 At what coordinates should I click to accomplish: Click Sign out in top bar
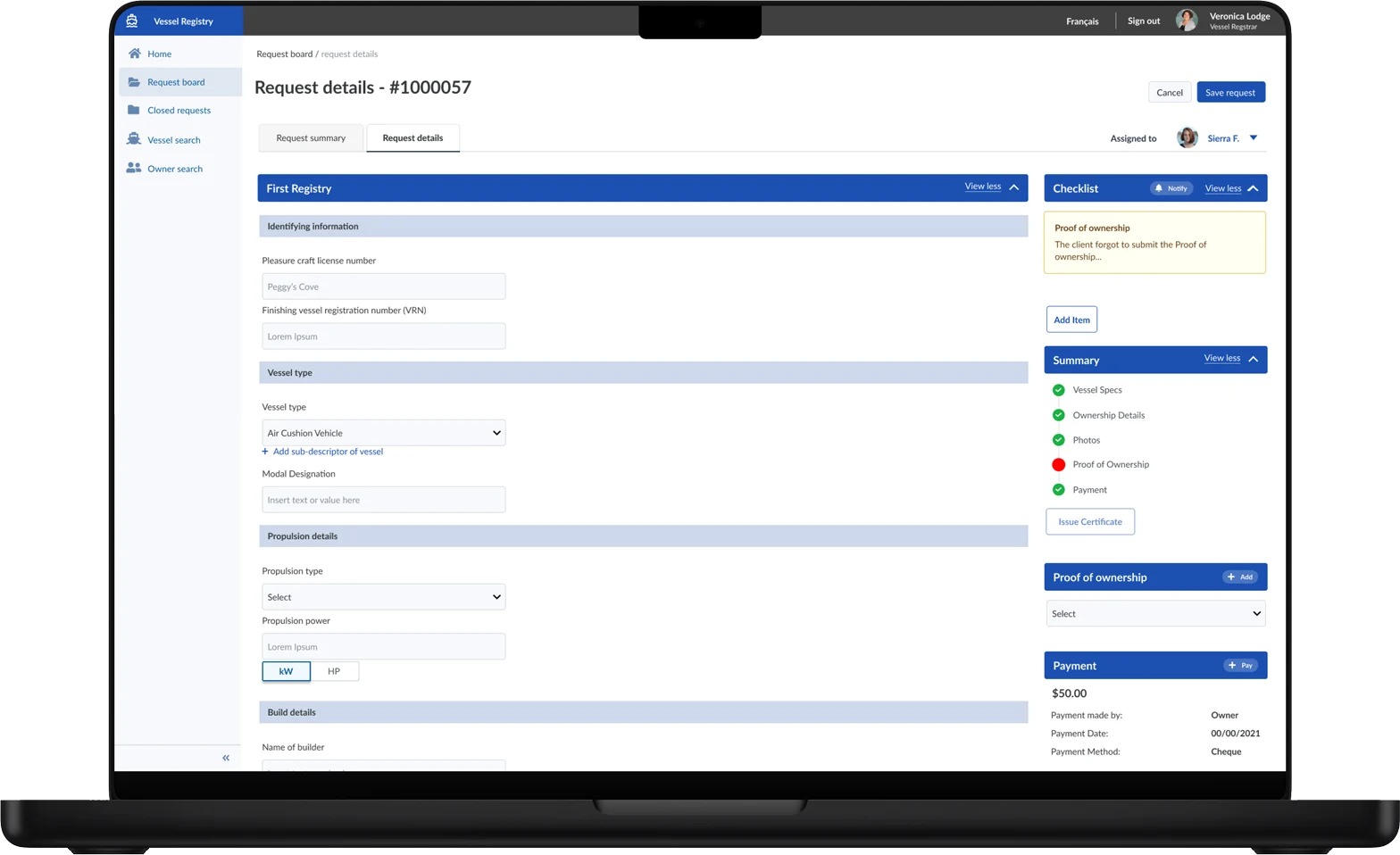(x=1144, y=21)
